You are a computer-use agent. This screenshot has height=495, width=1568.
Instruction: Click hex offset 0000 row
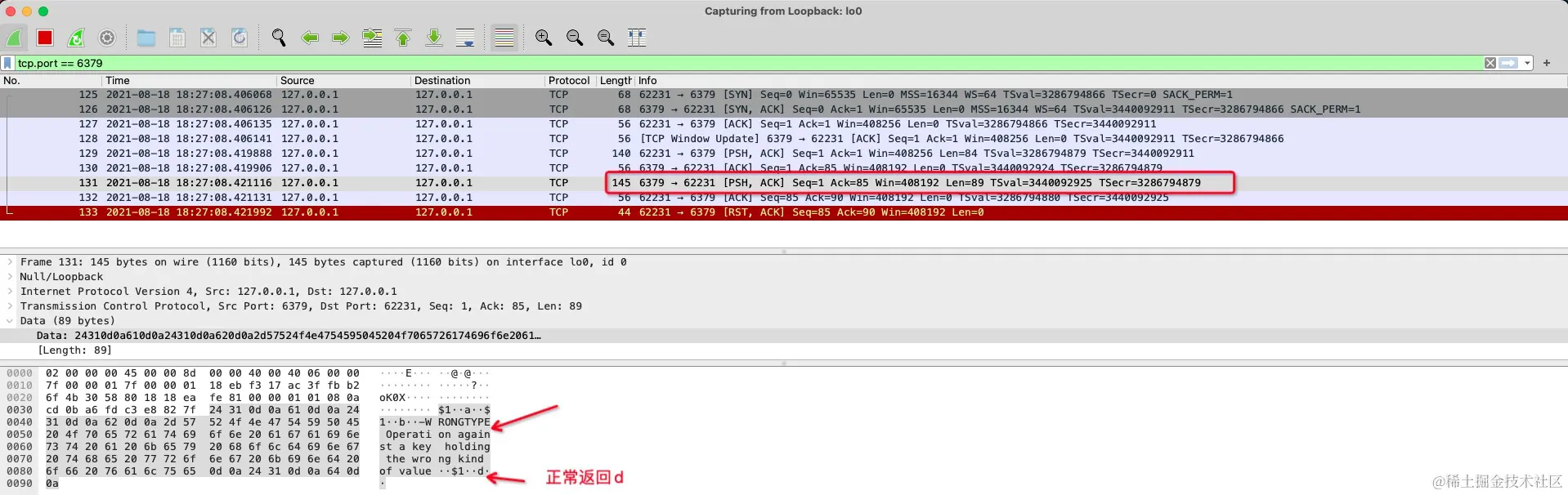20,373
